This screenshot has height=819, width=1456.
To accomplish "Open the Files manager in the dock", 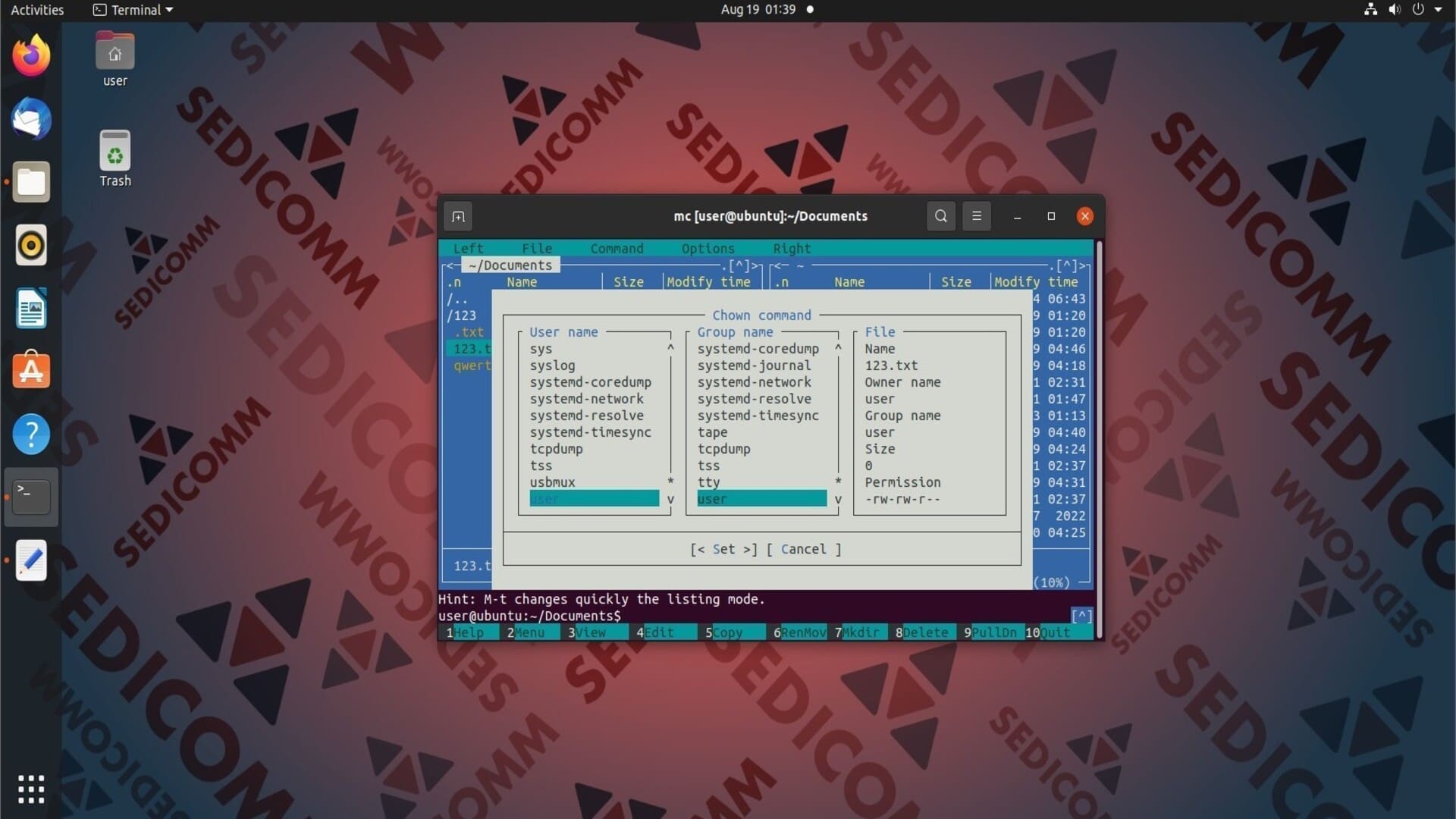I will (x=31, y=182).
